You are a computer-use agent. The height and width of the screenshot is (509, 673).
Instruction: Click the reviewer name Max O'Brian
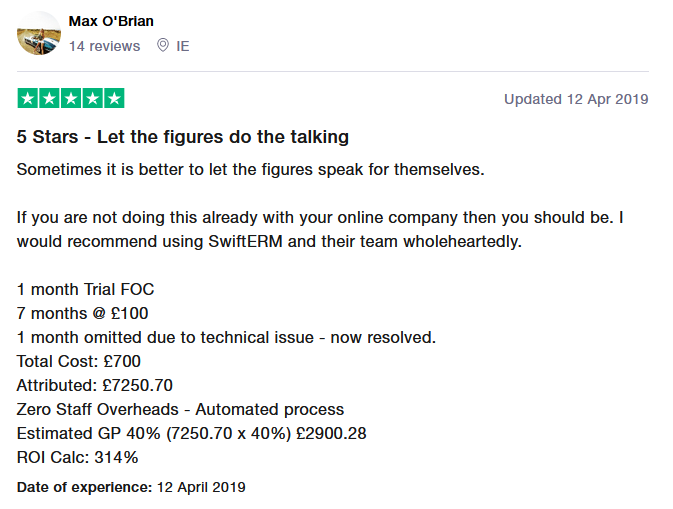pyautogui.click(x=111, y=21)
